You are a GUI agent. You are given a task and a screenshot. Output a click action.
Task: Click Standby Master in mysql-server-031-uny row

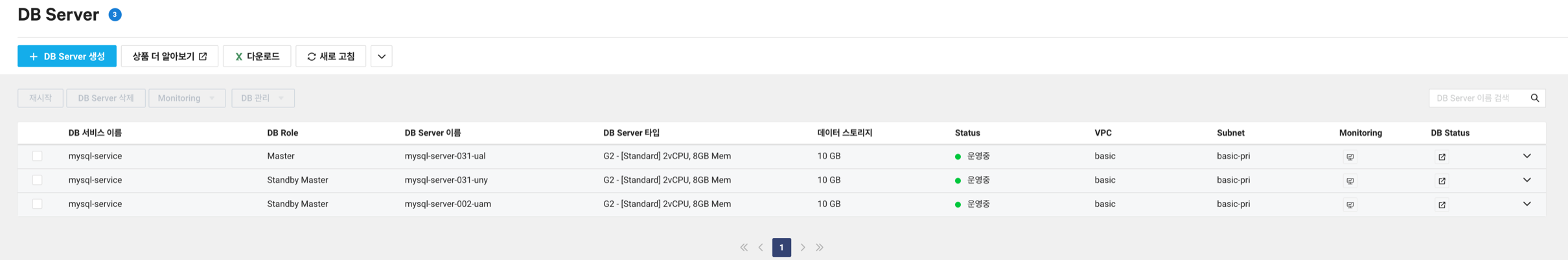[x=297, y=180]
